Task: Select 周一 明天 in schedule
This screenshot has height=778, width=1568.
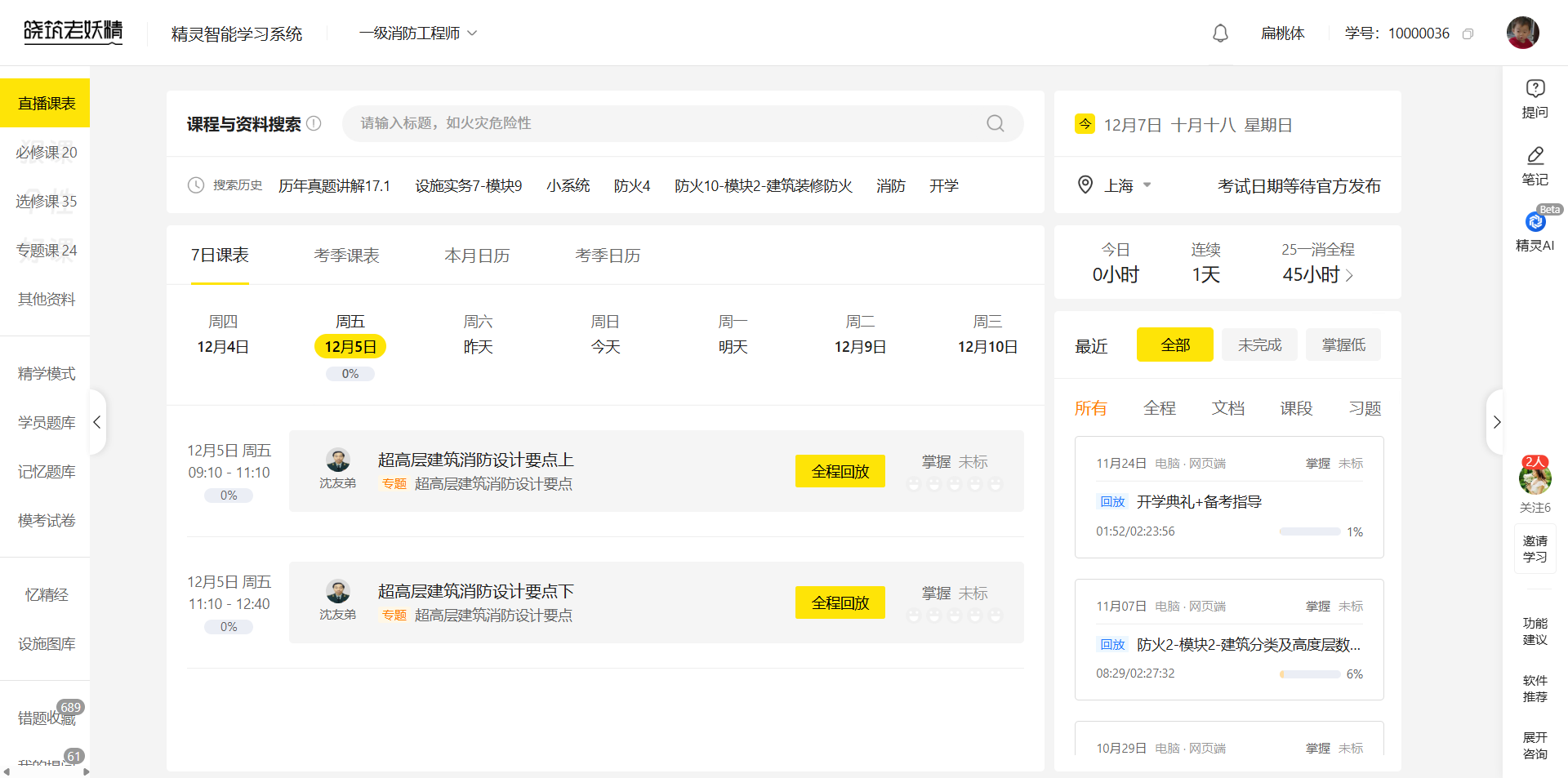Action: 733,335
